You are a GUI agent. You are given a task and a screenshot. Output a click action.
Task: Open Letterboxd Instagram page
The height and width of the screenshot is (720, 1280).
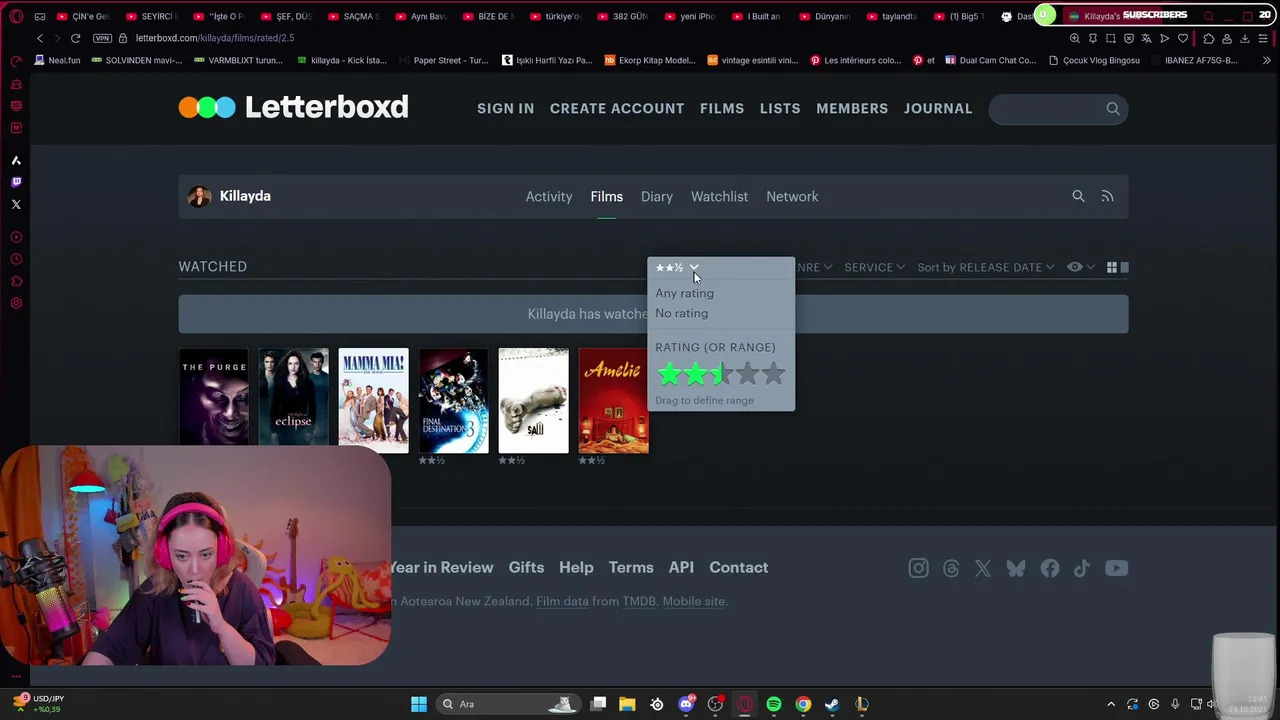[918, 568]
